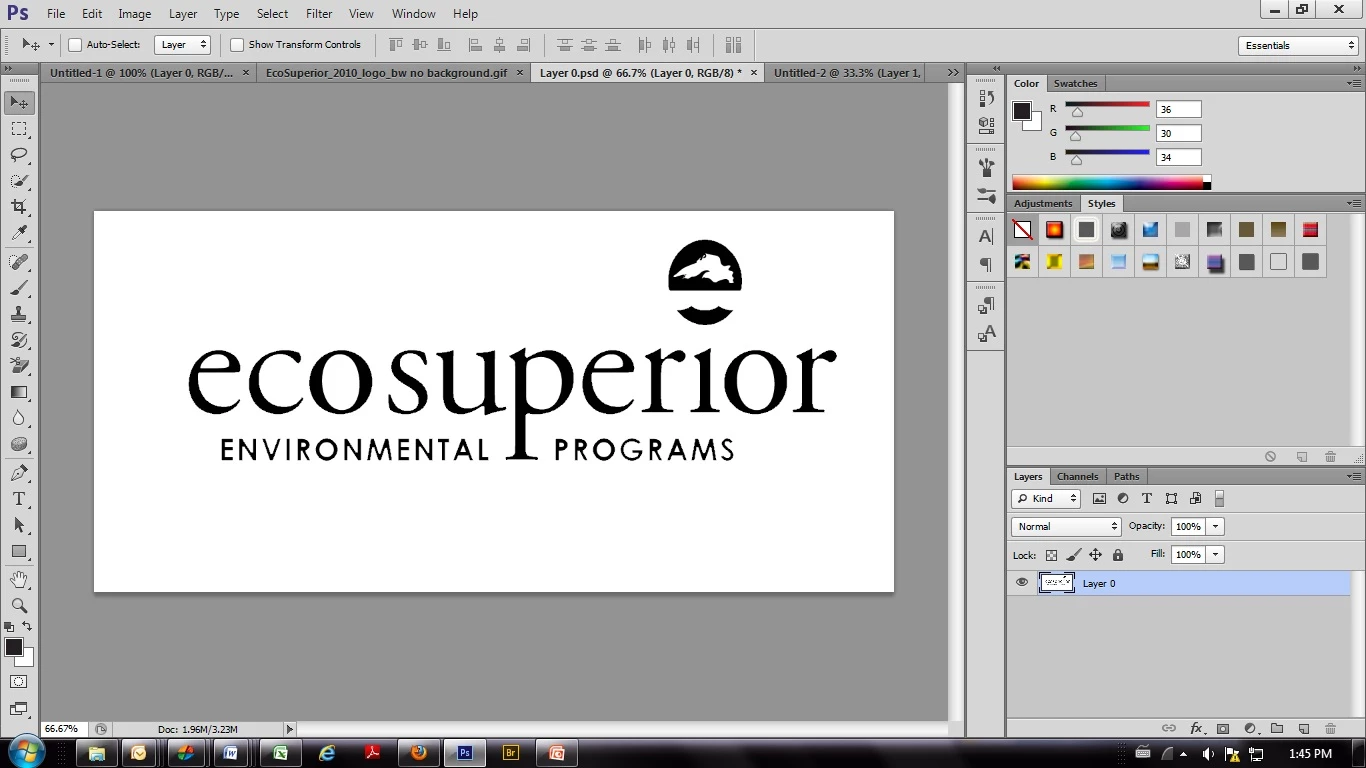Enable the Auto-Select checkbox
This screenshot has height=768, width=1366.
point(75,45)
